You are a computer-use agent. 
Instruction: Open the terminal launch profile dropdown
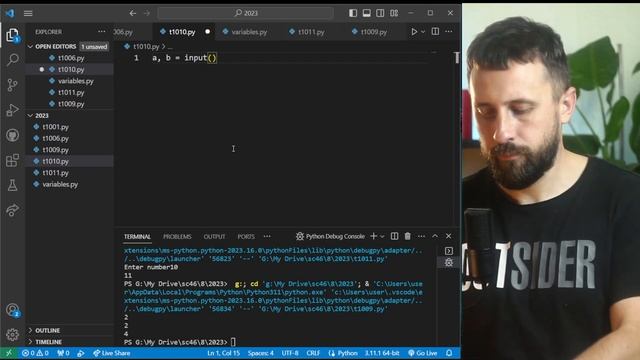pyautogui.click(x=382, y=236)
